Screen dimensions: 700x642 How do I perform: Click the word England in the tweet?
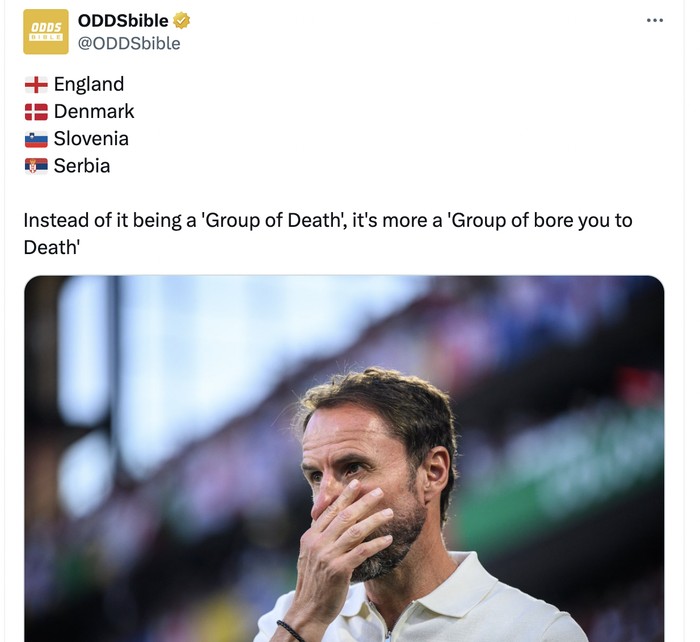tap(89, 84)
